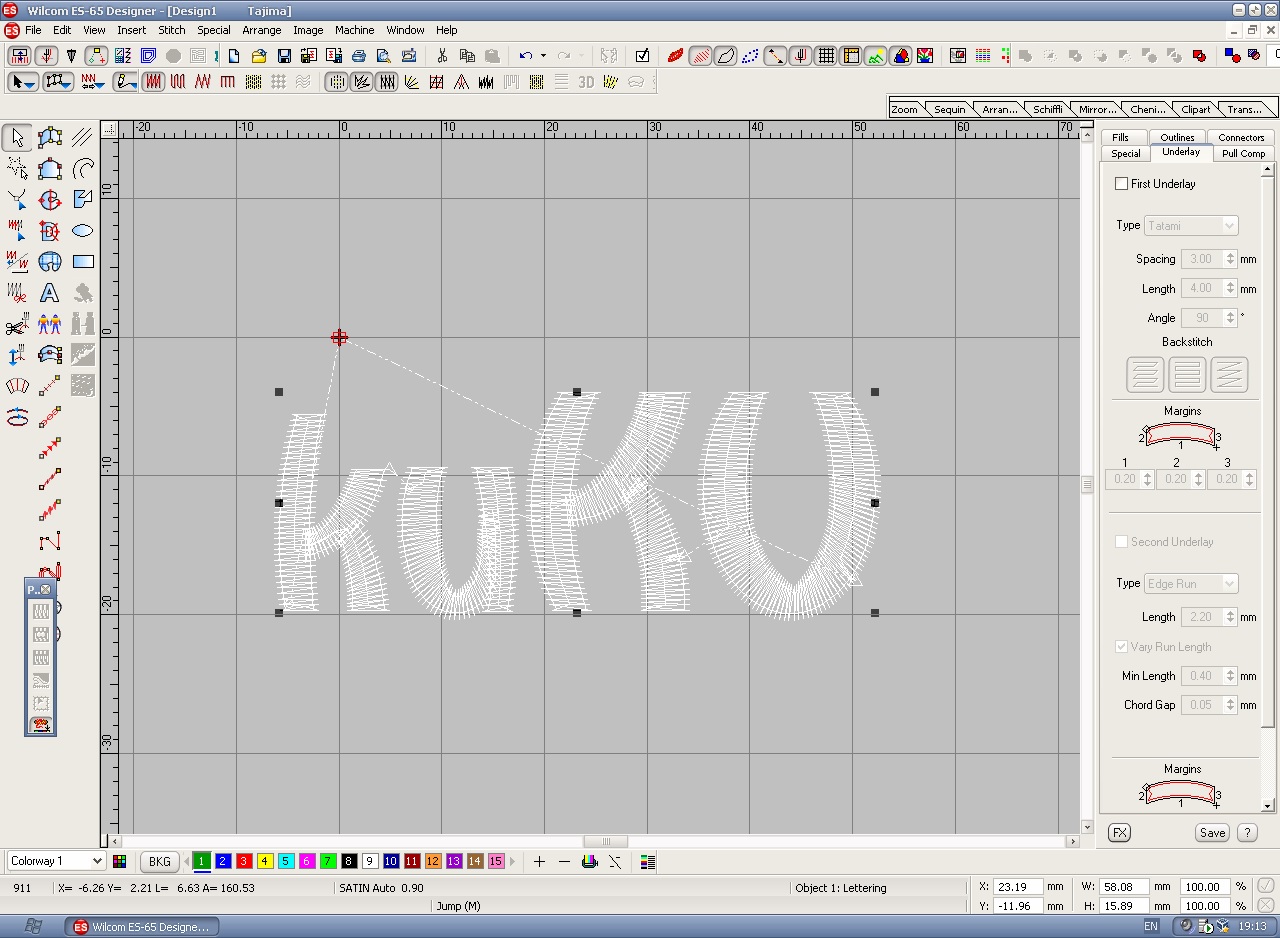This screenshot has height=938, width=1280.
Task: Click the 3D stitch effect icon
Action: (x=586, y=82)
